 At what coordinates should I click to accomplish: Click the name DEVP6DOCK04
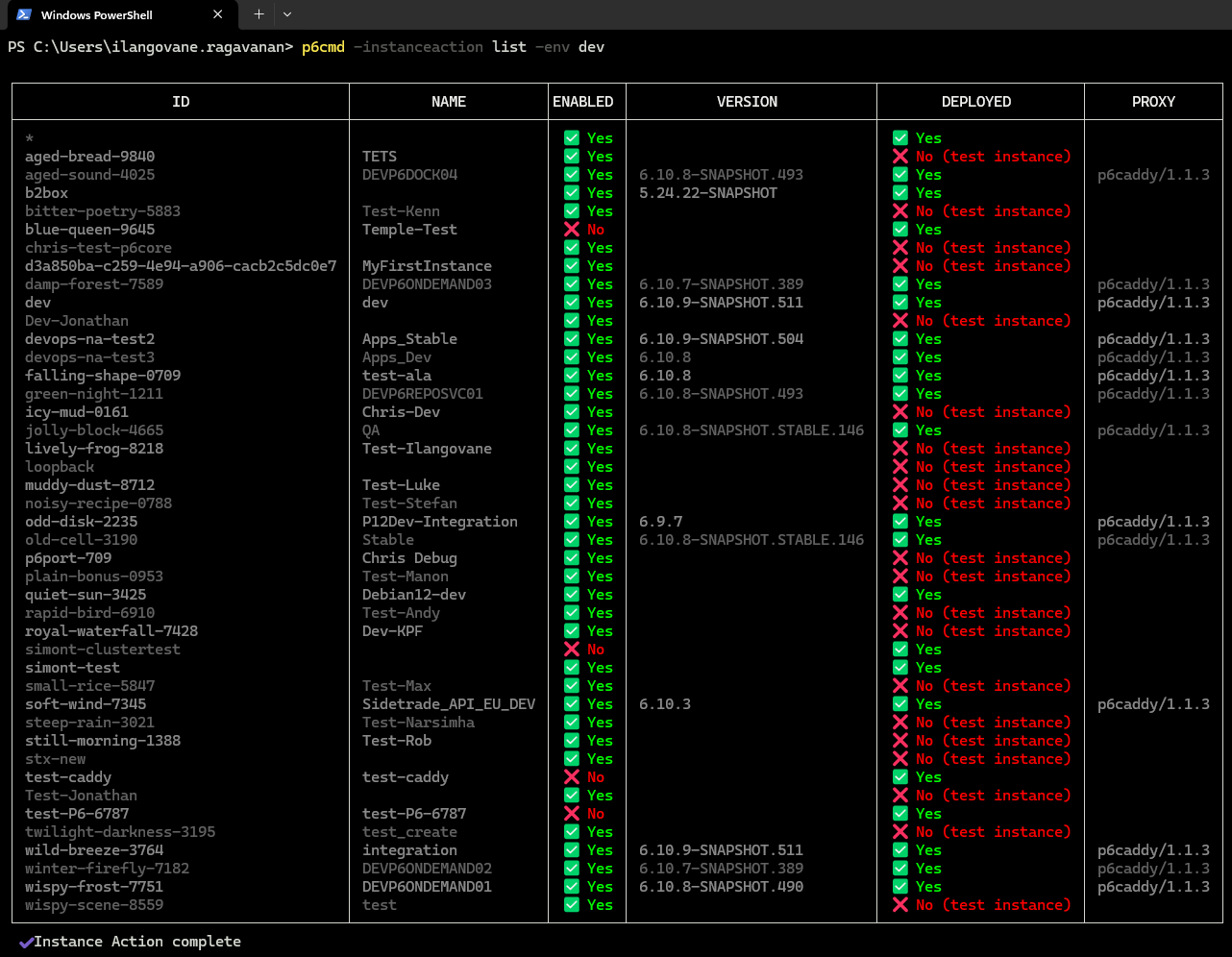[409, 175]
